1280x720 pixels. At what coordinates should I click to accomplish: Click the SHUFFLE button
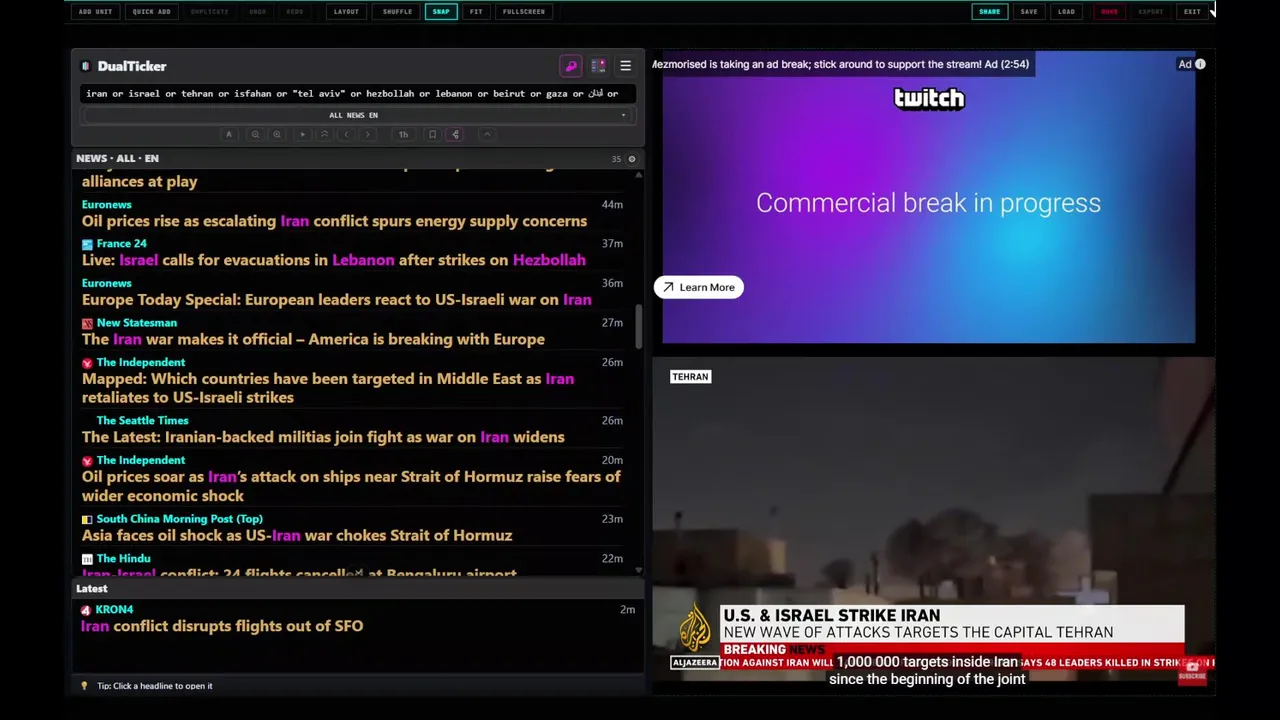[x=397, y=12]
